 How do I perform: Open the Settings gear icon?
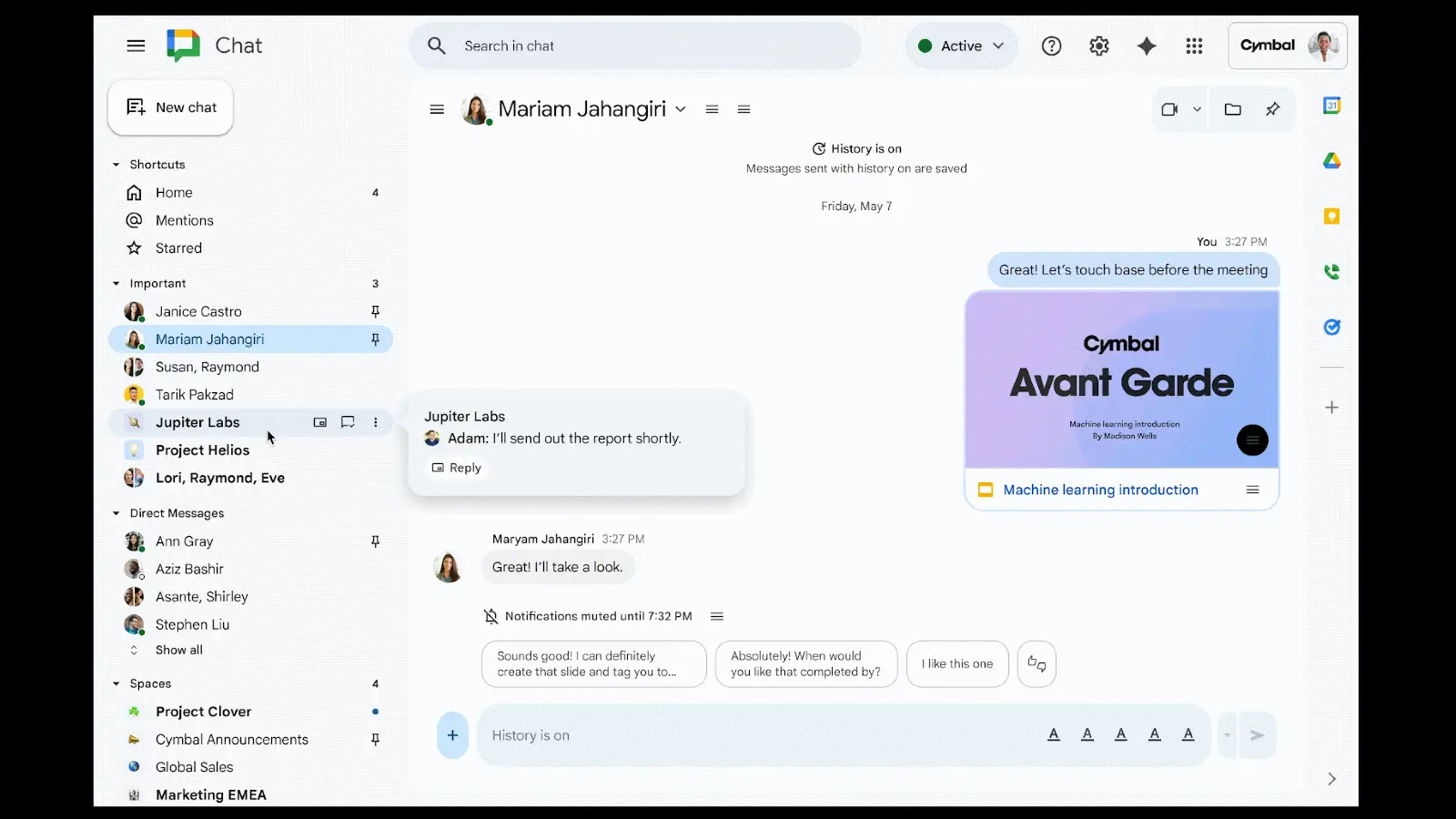(x=1099, y=45)
